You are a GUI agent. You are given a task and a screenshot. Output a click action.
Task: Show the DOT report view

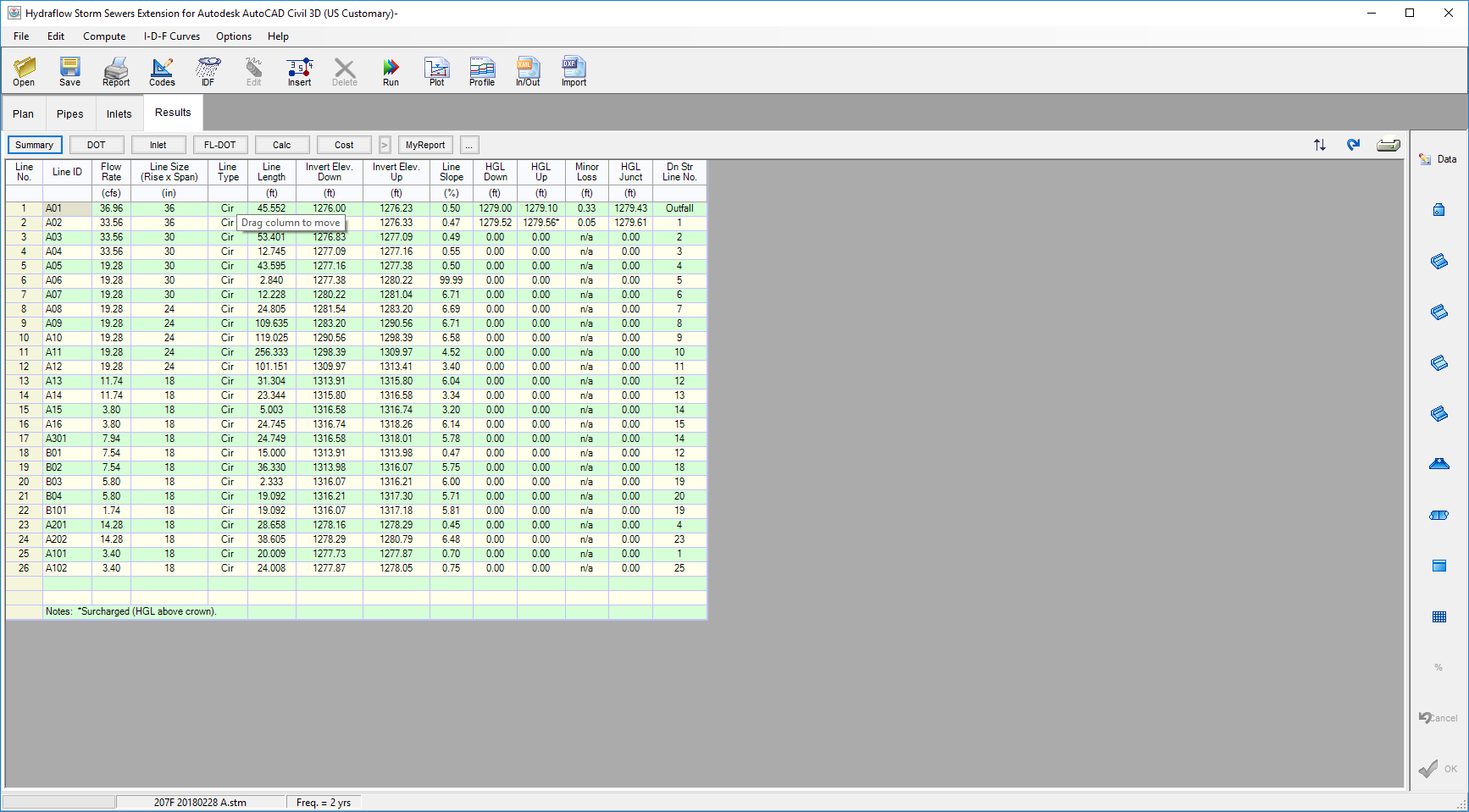pos(97,144)
